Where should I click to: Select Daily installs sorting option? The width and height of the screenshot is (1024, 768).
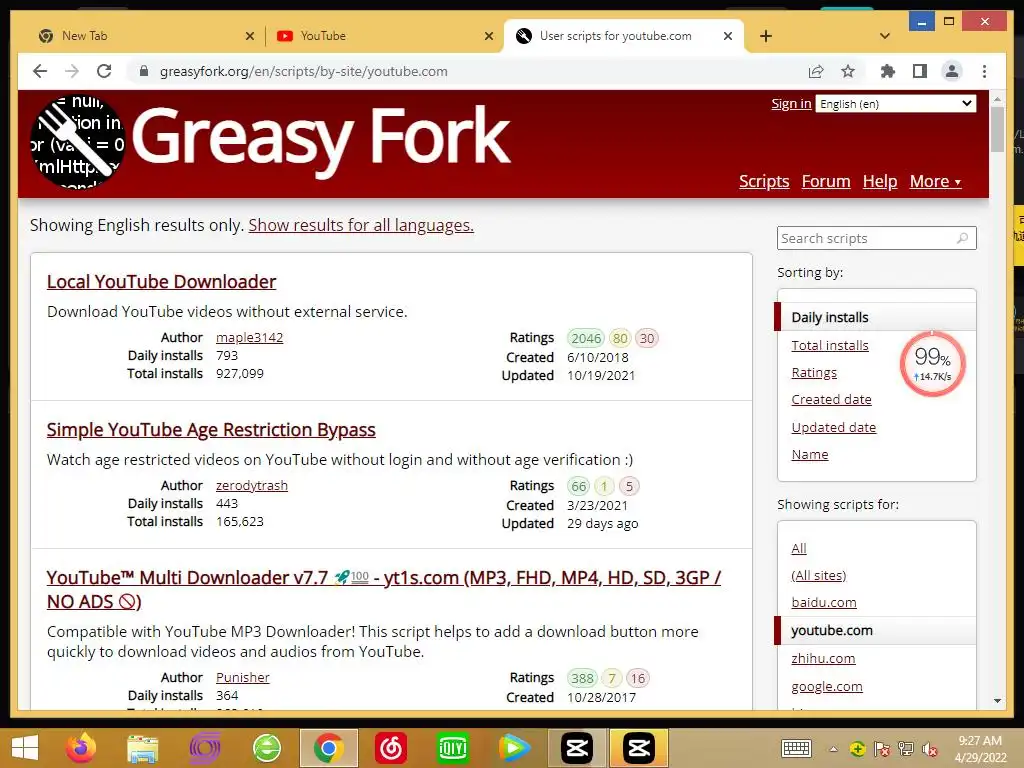coord(876,317)
